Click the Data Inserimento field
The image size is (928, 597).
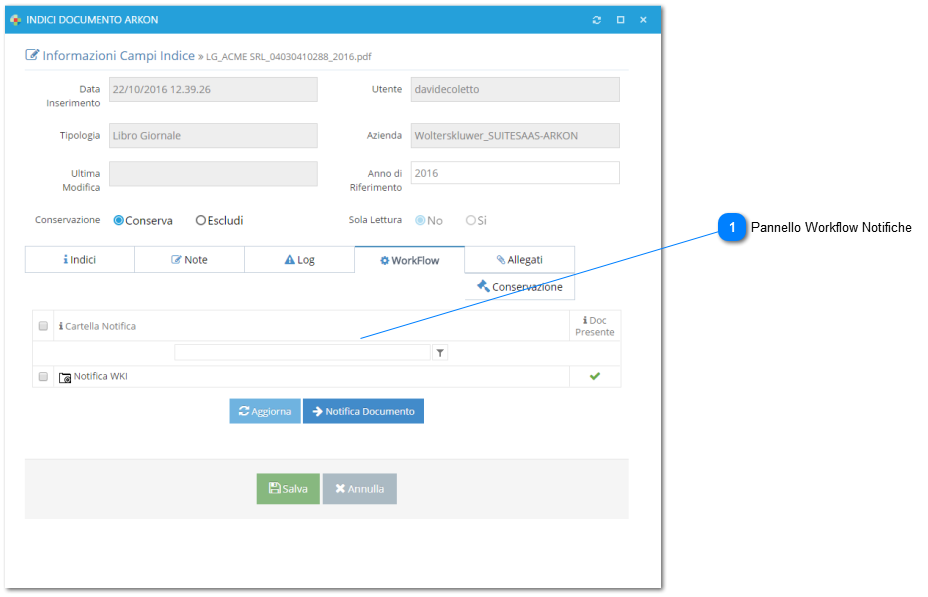click(213, 89)
